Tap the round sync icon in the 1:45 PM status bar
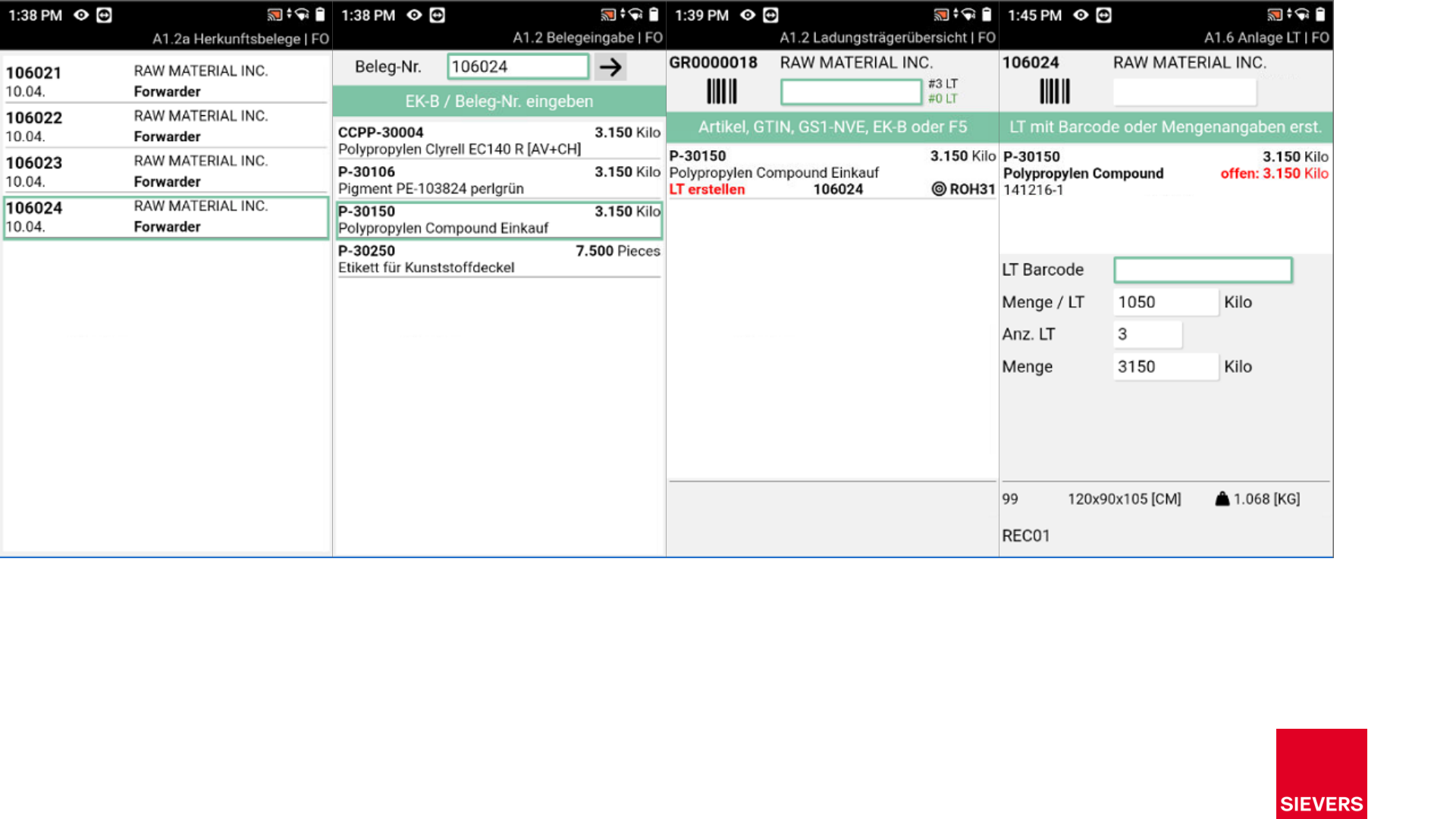1456x819 pixels. tap(1104, 15)
